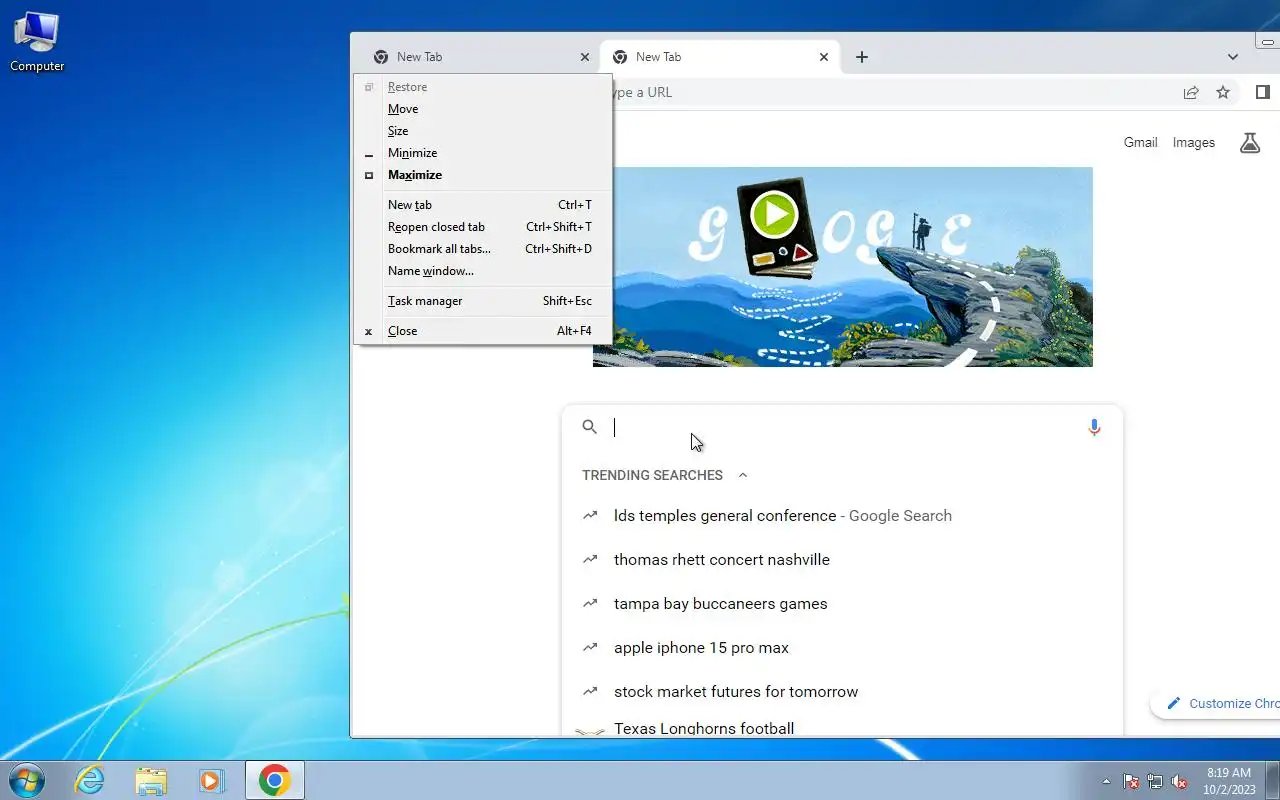Choose Maximize from the window menu

click(x=482, y=175)
